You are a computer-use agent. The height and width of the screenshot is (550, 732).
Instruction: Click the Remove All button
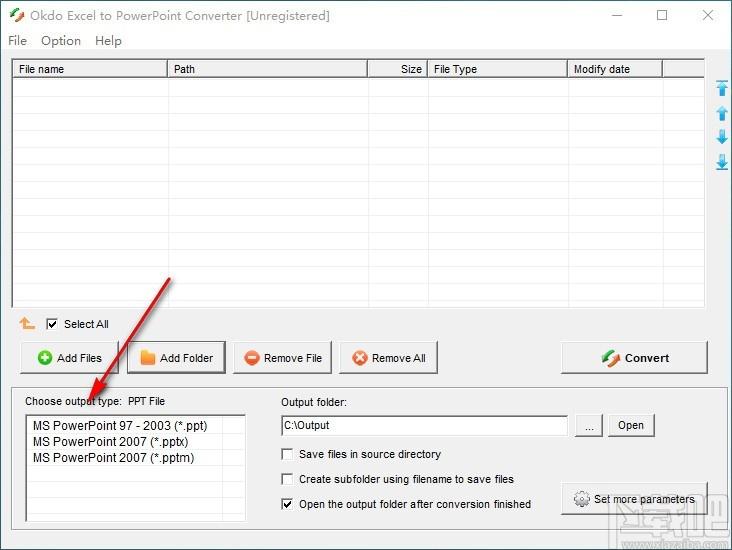(388, 358)
